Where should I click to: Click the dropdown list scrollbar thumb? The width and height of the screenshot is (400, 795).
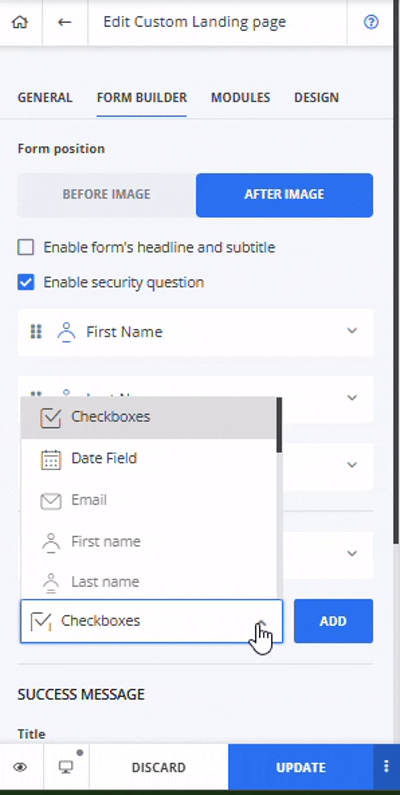pos(279,425)
